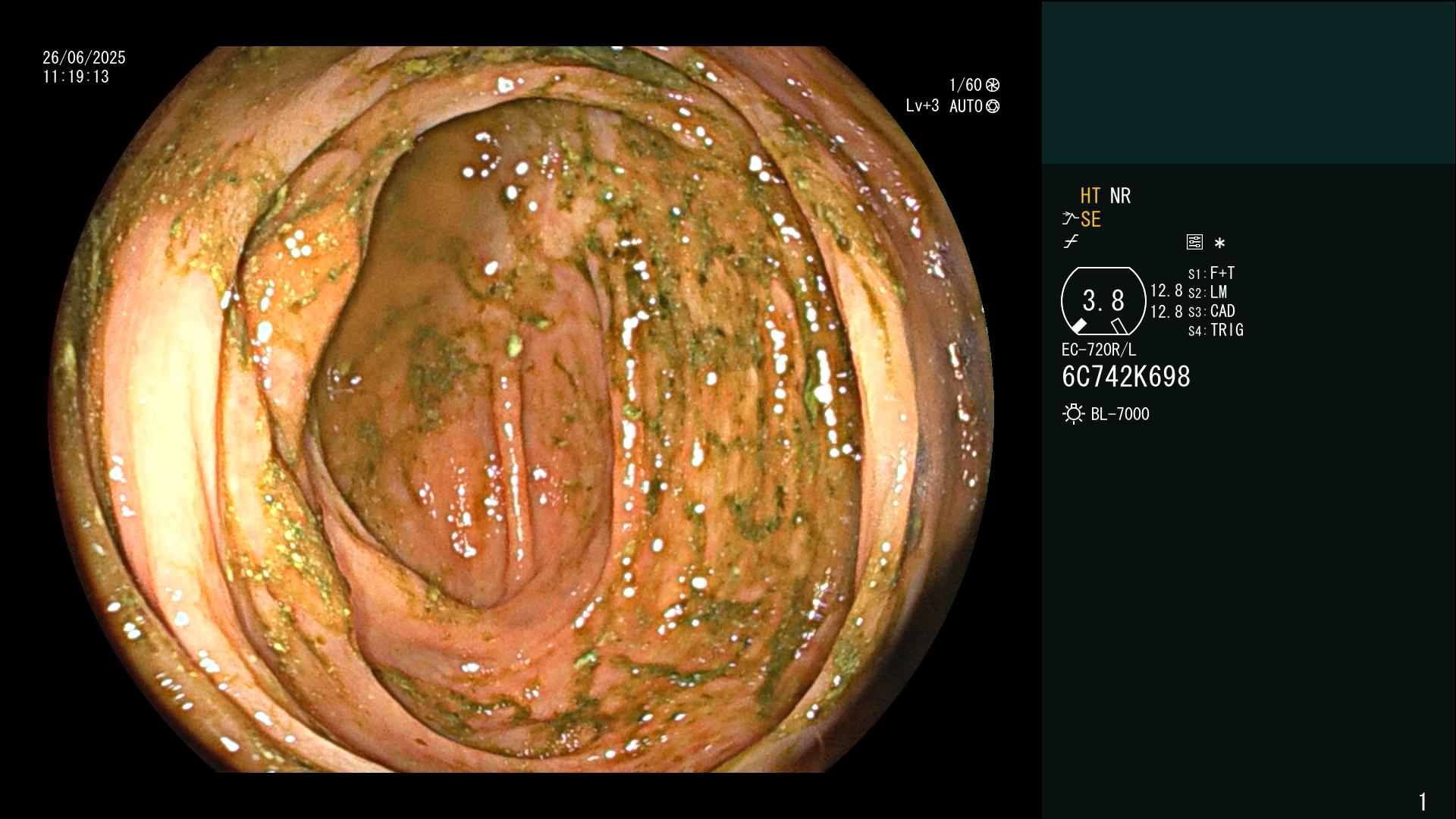
Task: Click the serial number 6C742K698
Action: (1126, 377)
